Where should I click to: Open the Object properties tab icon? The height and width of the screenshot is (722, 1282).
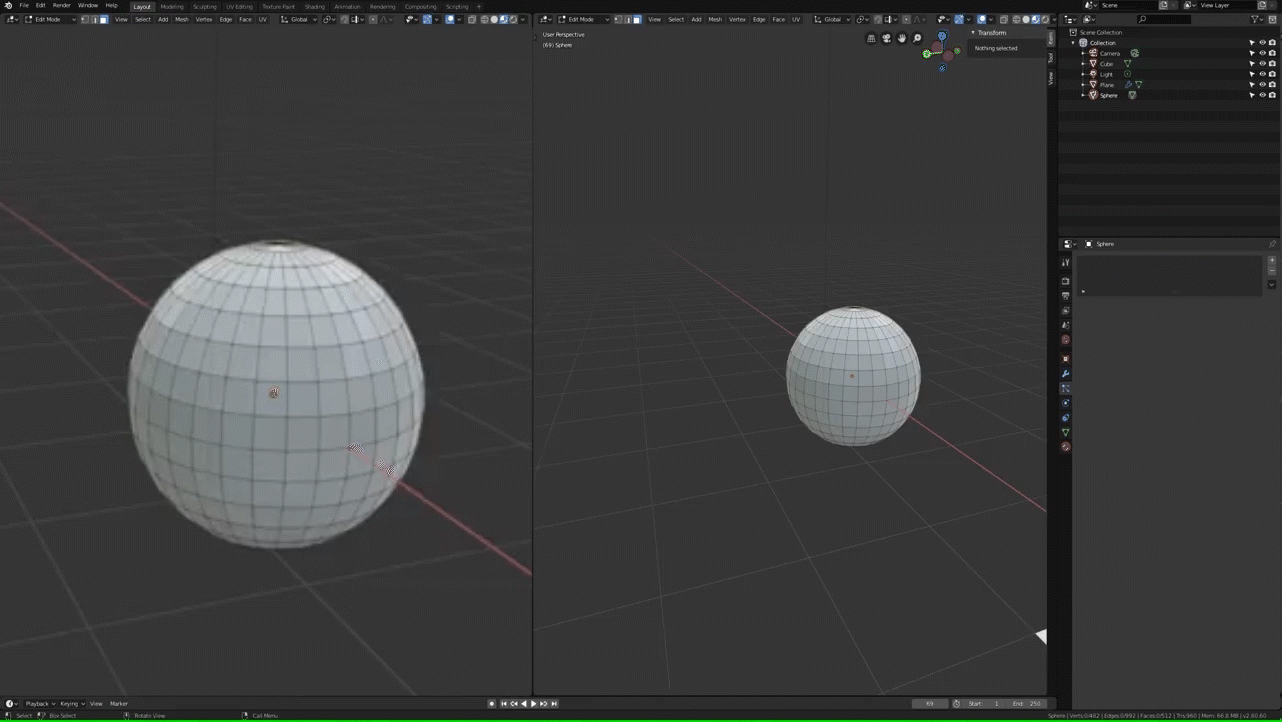click(x=1065, y=359)
